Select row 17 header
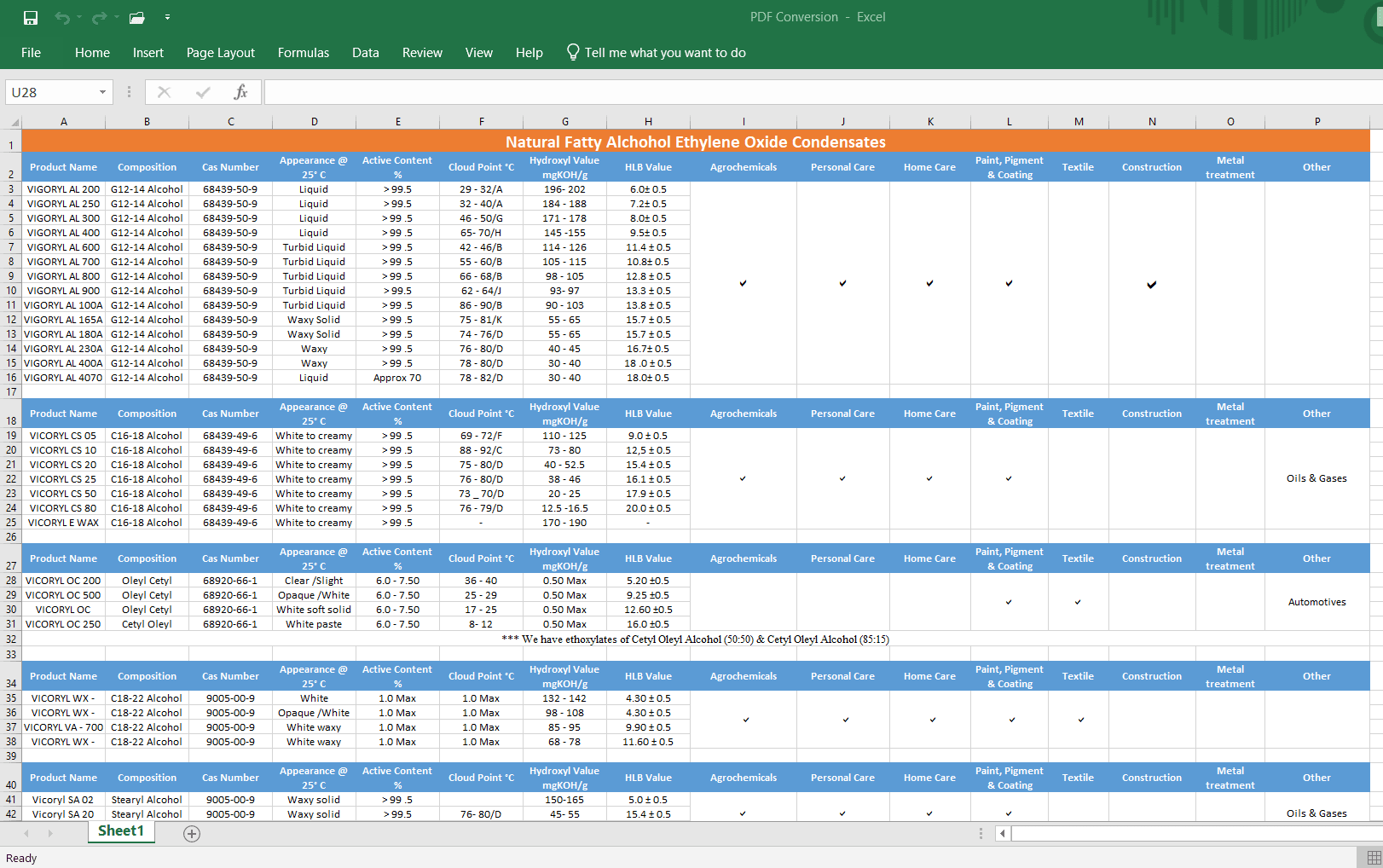The height and width of the screenshot is (868, 1383). tap(11, 392)
